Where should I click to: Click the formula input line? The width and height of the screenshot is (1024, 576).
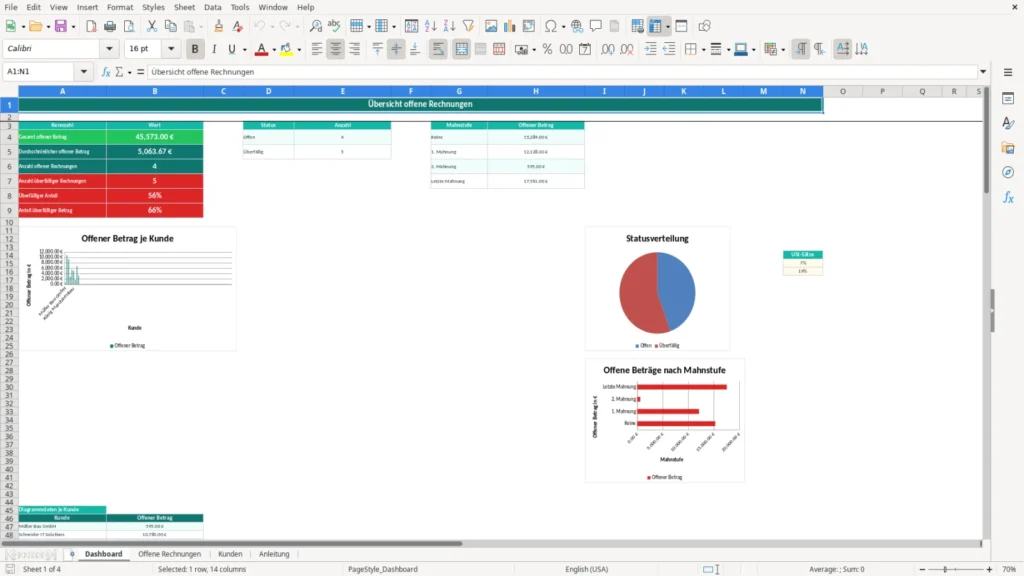(562, 72)
